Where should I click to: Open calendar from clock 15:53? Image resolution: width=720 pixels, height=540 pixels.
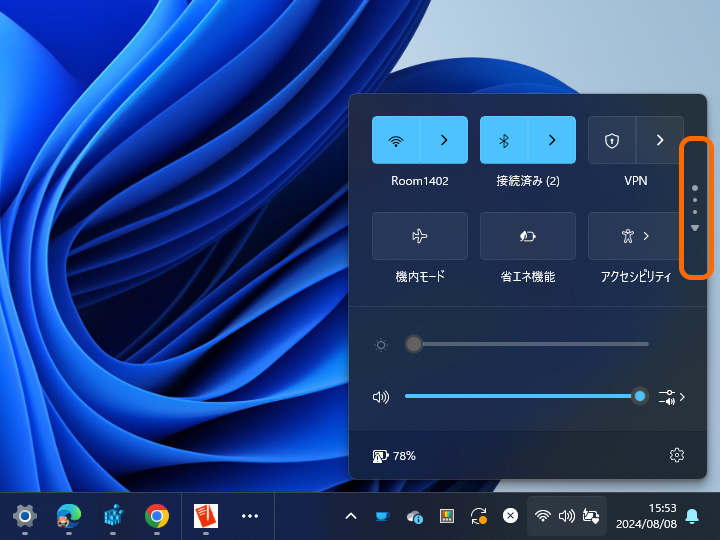[646, 516]
